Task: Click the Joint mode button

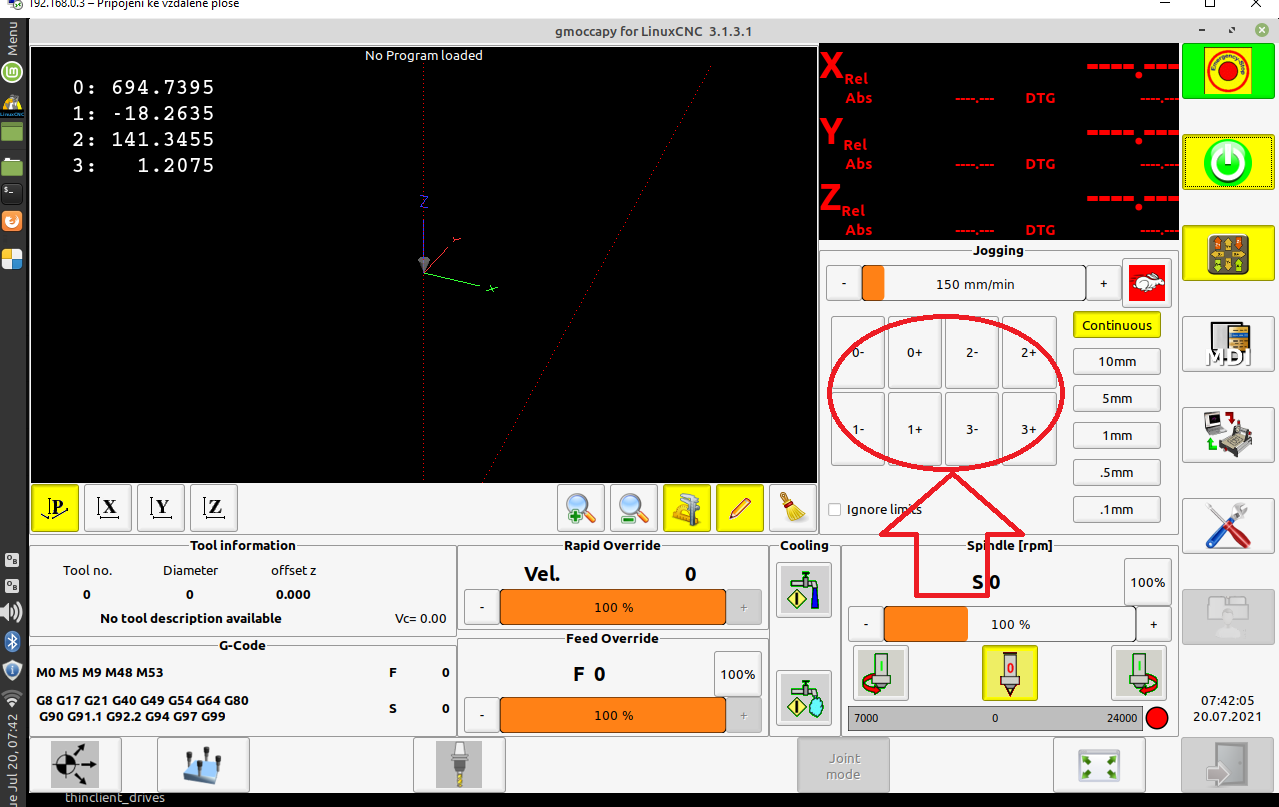Action: (843, 766)
